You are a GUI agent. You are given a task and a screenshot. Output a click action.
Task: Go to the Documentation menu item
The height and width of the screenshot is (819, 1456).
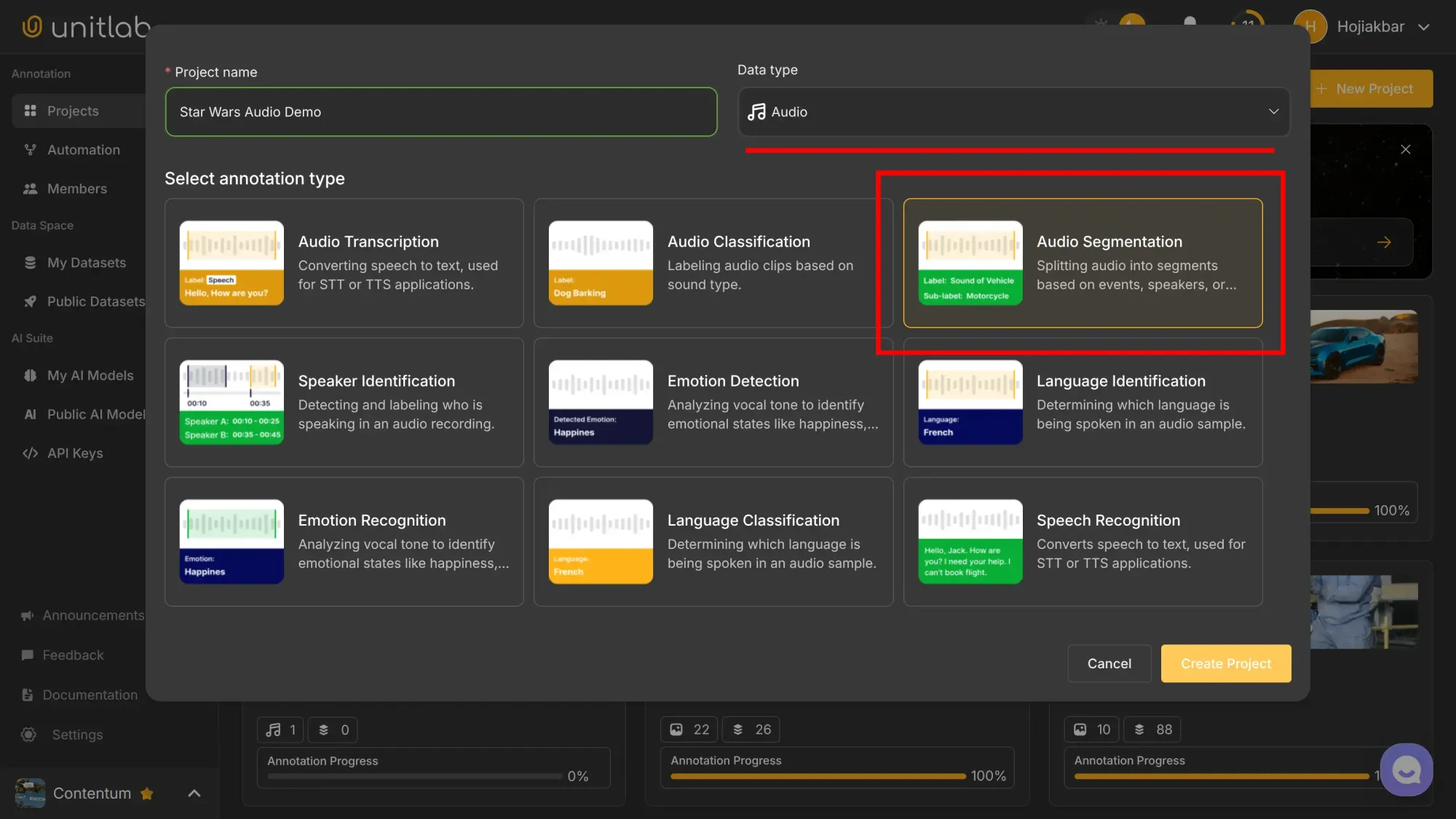point(90,695)
